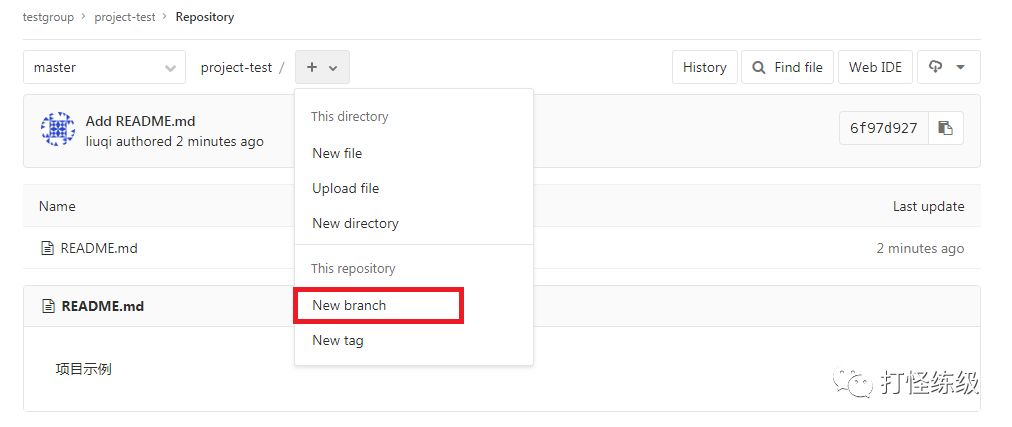Open the master branch dropdown
Image resolution: width=1012 pixels, height=427 pixels.
coord(105,67)
